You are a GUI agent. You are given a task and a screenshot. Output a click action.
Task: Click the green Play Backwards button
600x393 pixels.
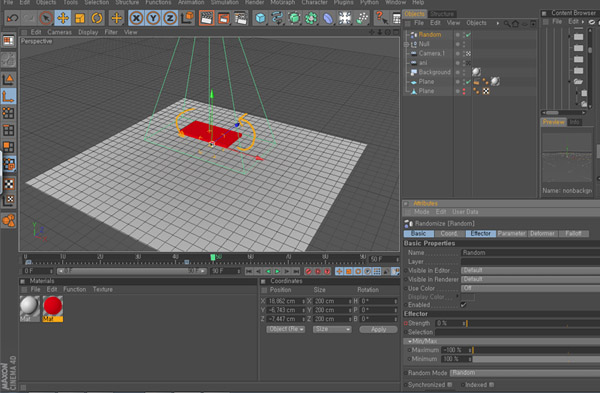point(268,271)
